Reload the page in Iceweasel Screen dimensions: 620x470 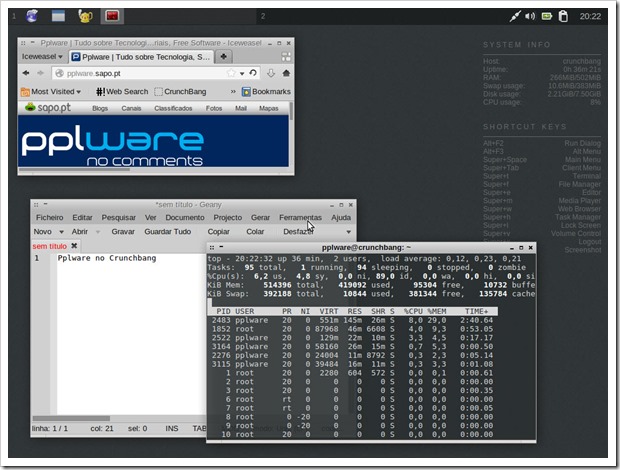coord(253,73)
